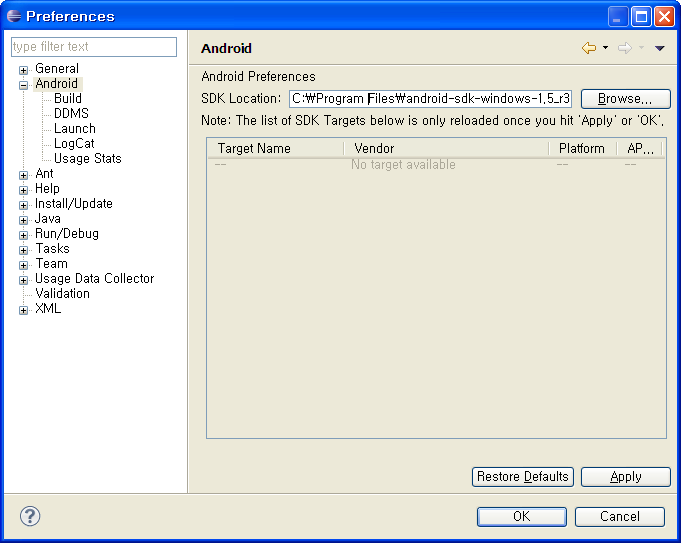The image size is (681, 543).
Task: Maximize the Preferences window
Action: [x=641, y=17]
